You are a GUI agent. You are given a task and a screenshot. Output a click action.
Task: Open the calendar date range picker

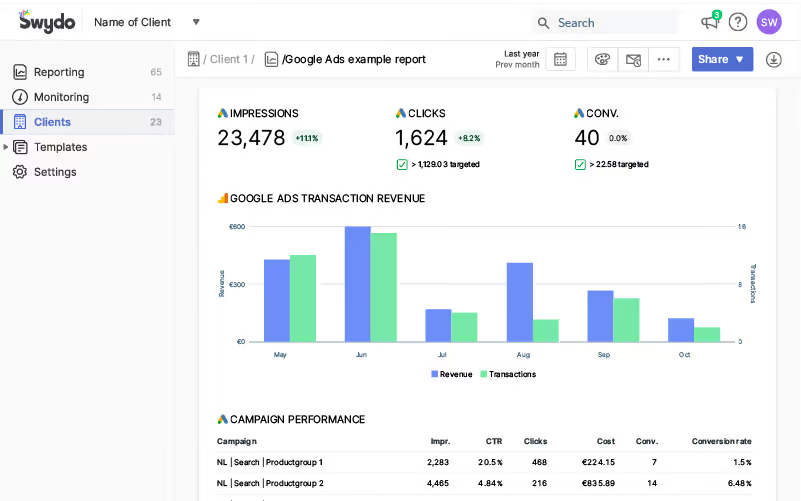560,60
